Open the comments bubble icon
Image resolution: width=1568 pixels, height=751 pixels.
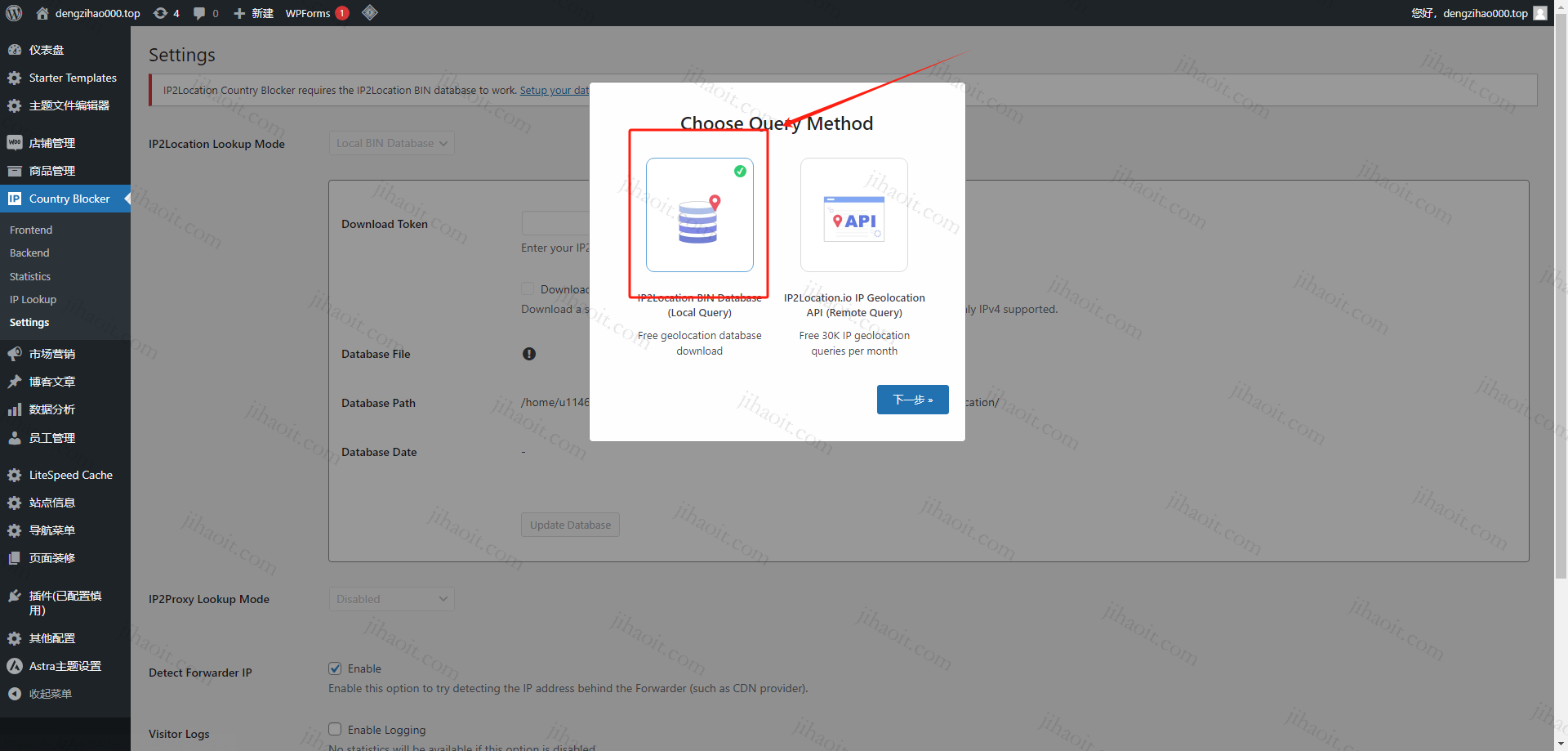(x=199, y=13)
